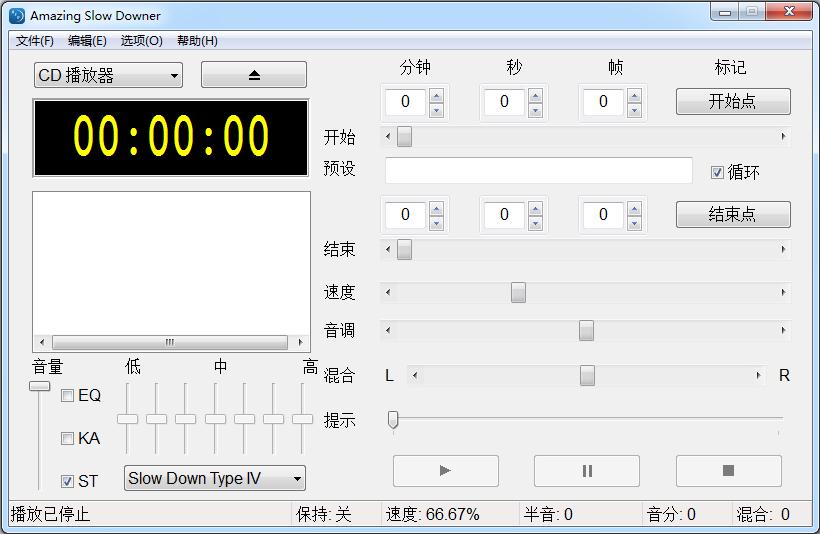820x534 pixels.
Task: Uncheck the ST checkbox
Action: point(67,481)
